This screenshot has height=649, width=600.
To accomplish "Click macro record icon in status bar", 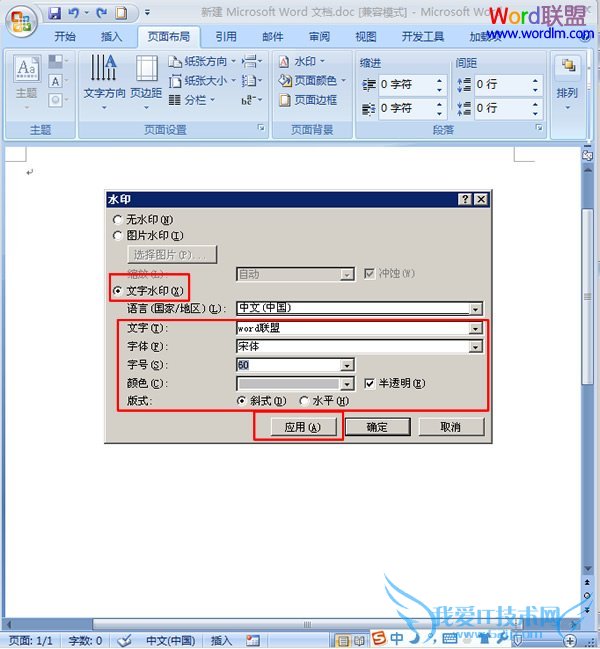I will (252, 641).
